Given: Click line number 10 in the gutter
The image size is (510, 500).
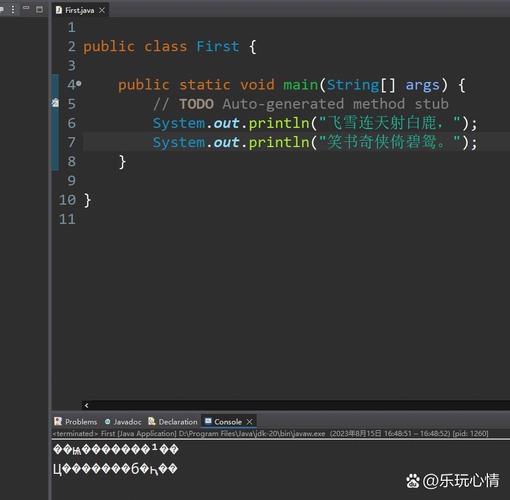Looking at the screenshot, I should point(68,200).
